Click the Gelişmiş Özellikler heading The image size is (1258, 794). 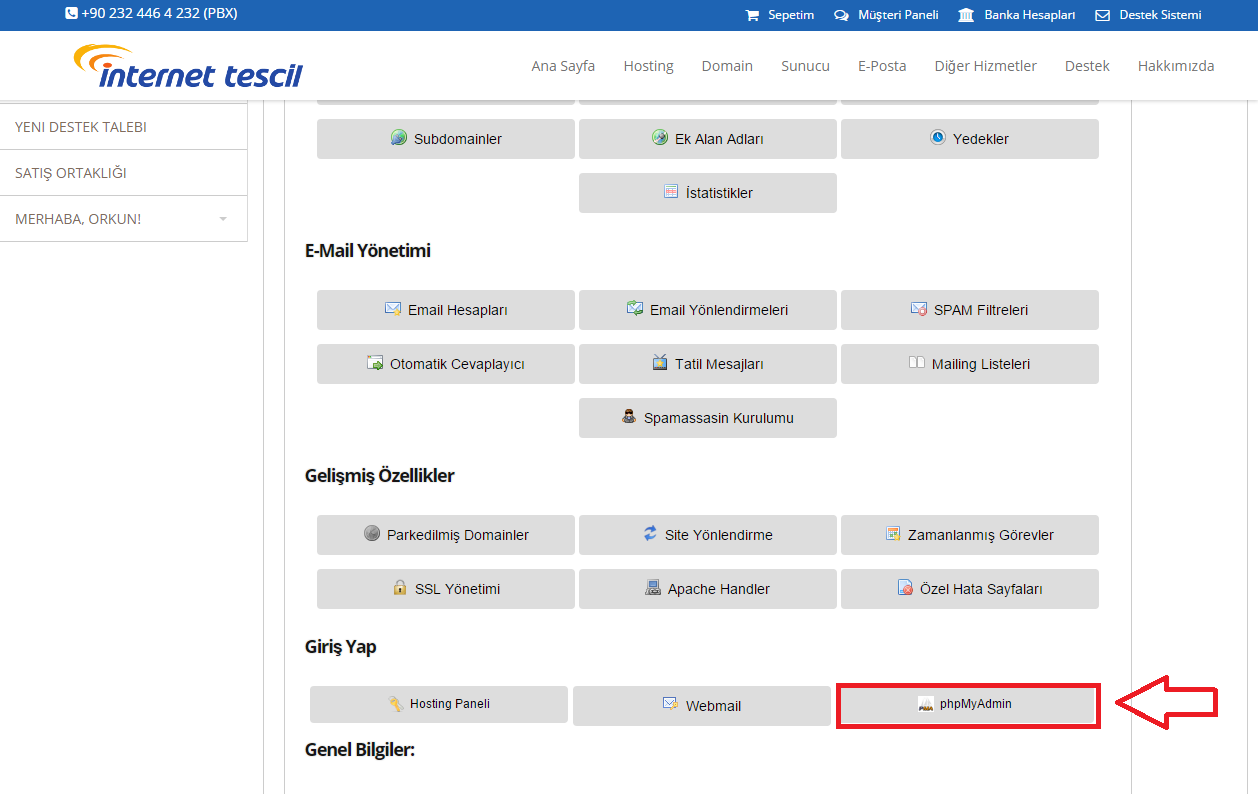coord(380,476)
